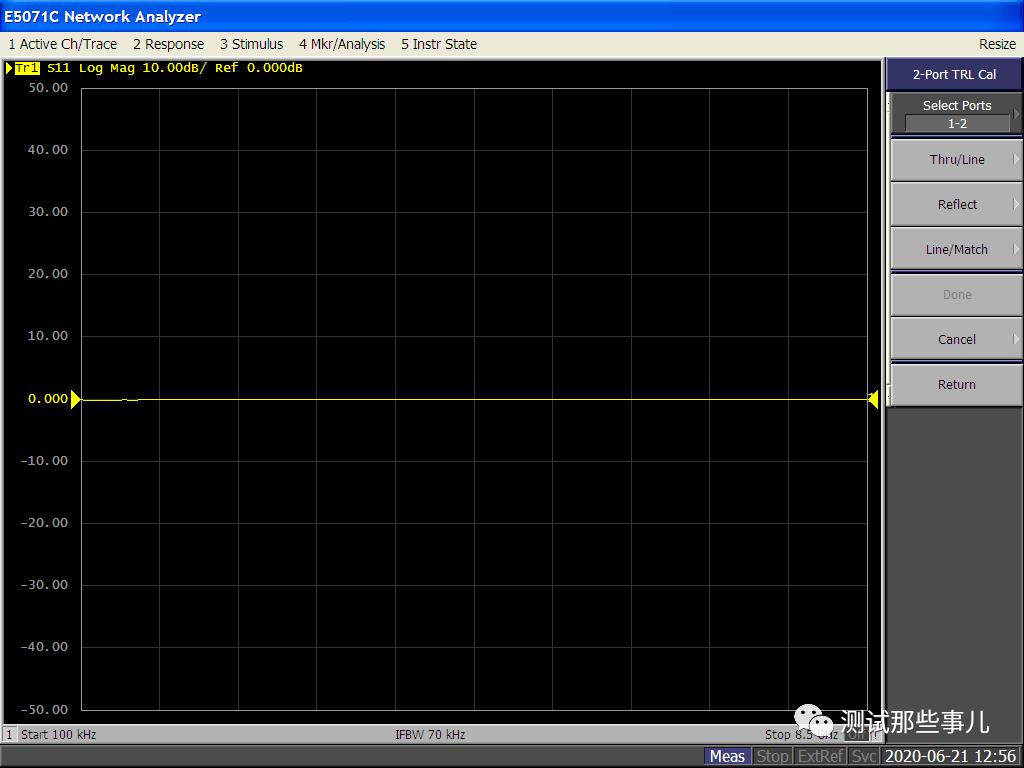
Task: Click channel 1 number box in stimulus bar
Action: tap(10, 735)
